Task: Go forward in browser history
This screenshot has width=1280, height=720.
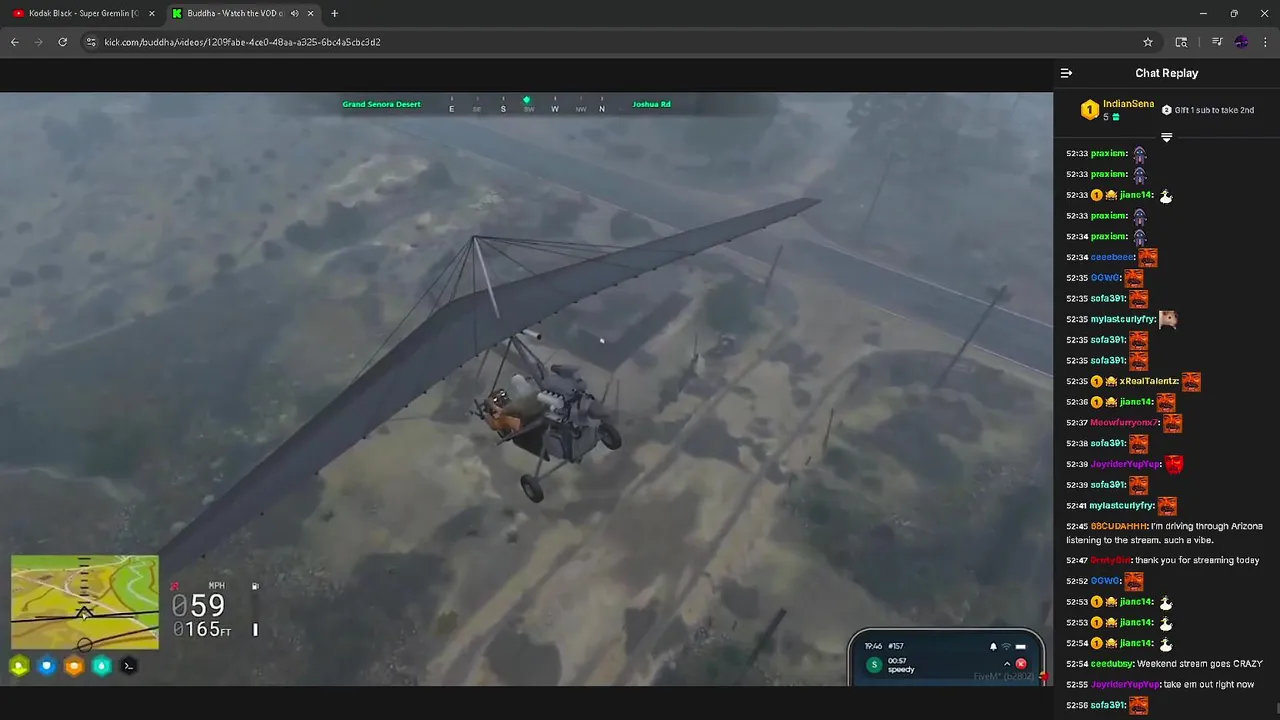Action: tap(38, 42)
